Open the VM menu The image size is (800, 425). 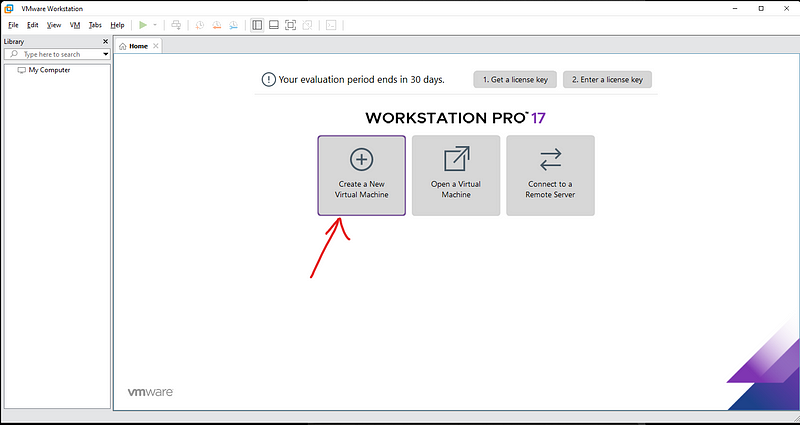75,25
